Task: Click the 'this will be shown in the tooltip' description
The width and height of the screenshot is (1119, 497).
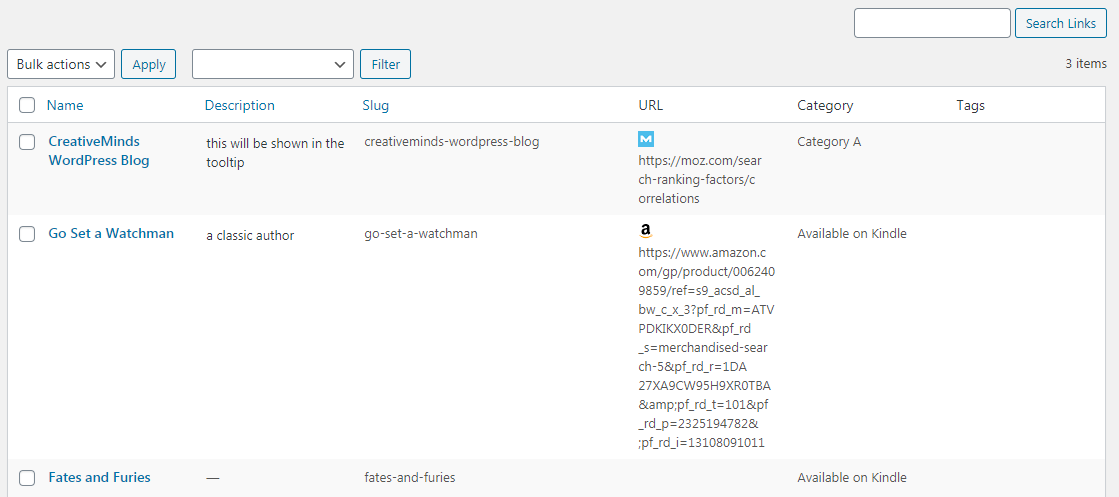Action: pyautogui.click(x=275, y=153)
